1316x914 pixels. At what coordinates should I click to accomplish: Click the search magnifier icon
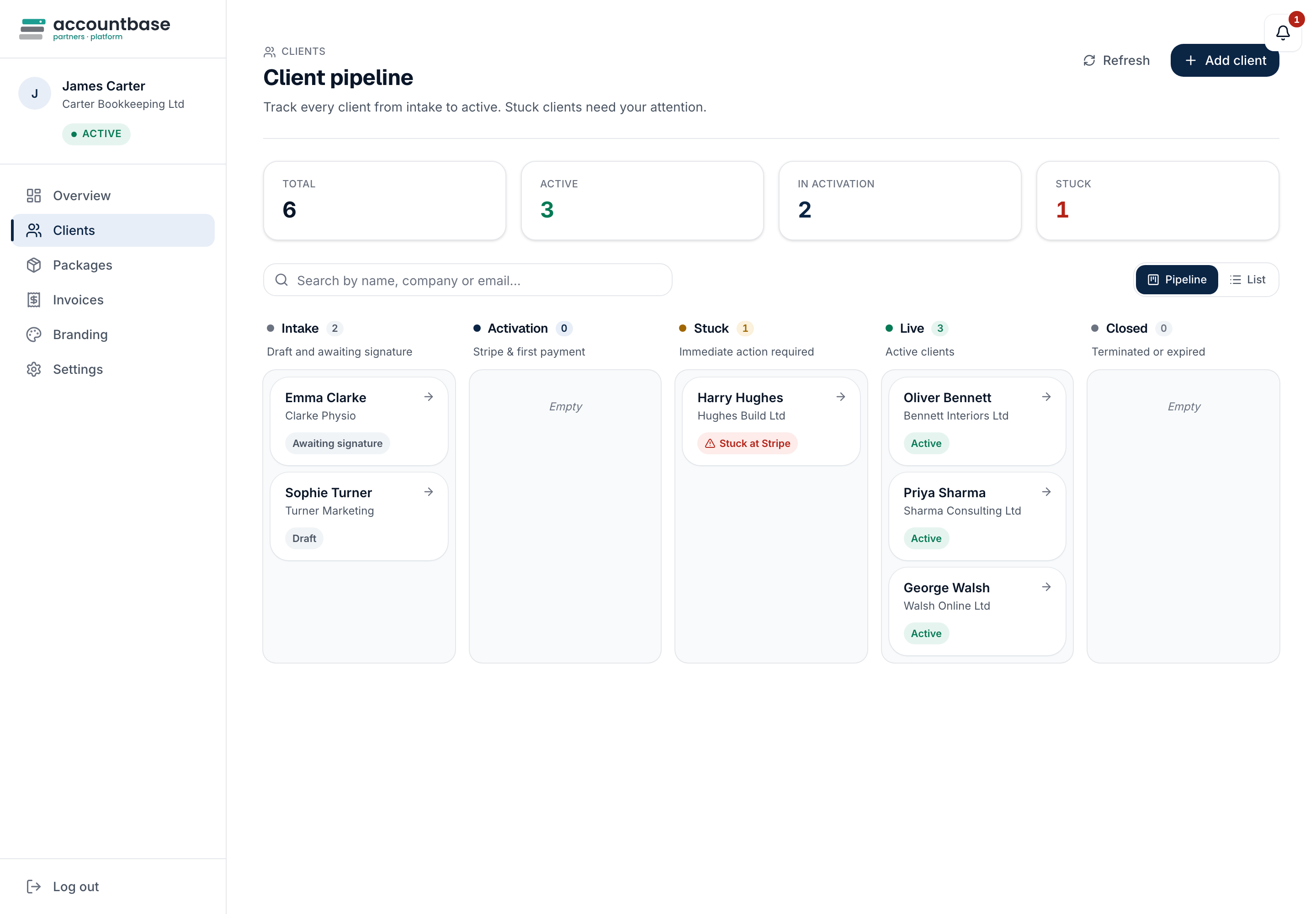click(x=281, y=280)
